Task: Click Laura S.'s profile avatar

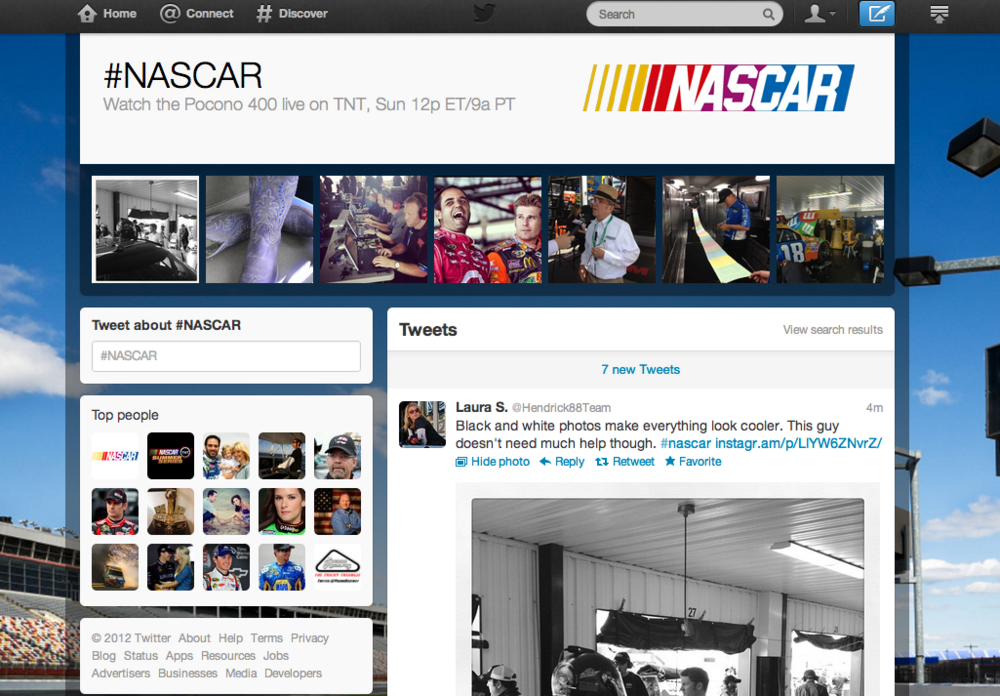Action: click(x=422, y=424)
